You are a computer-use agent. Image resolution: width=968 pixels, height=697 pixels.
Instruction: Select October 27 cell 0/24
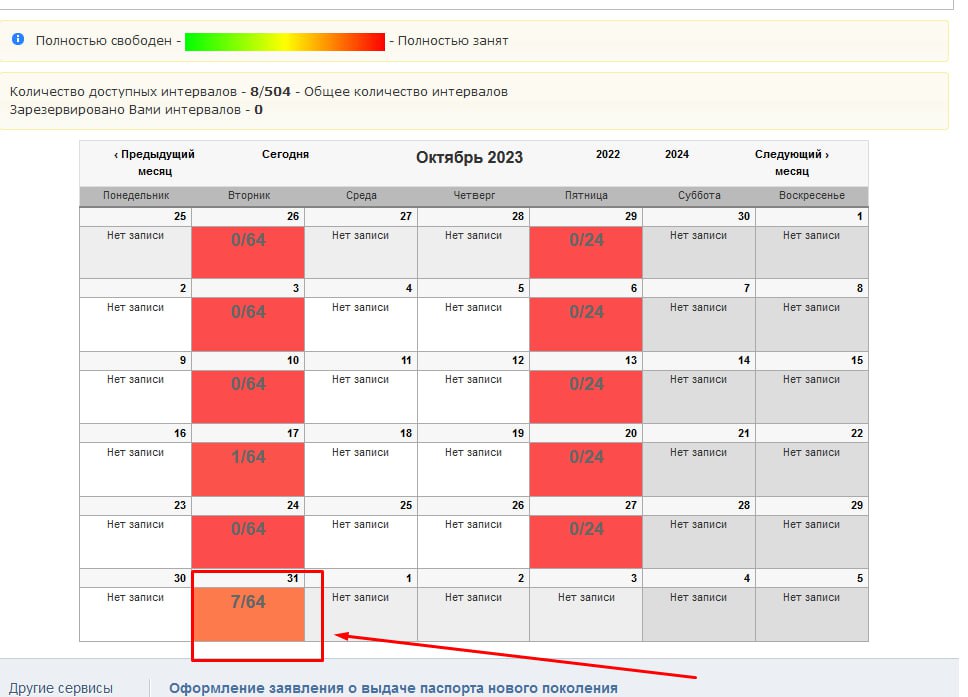click(x=586, y=541)
